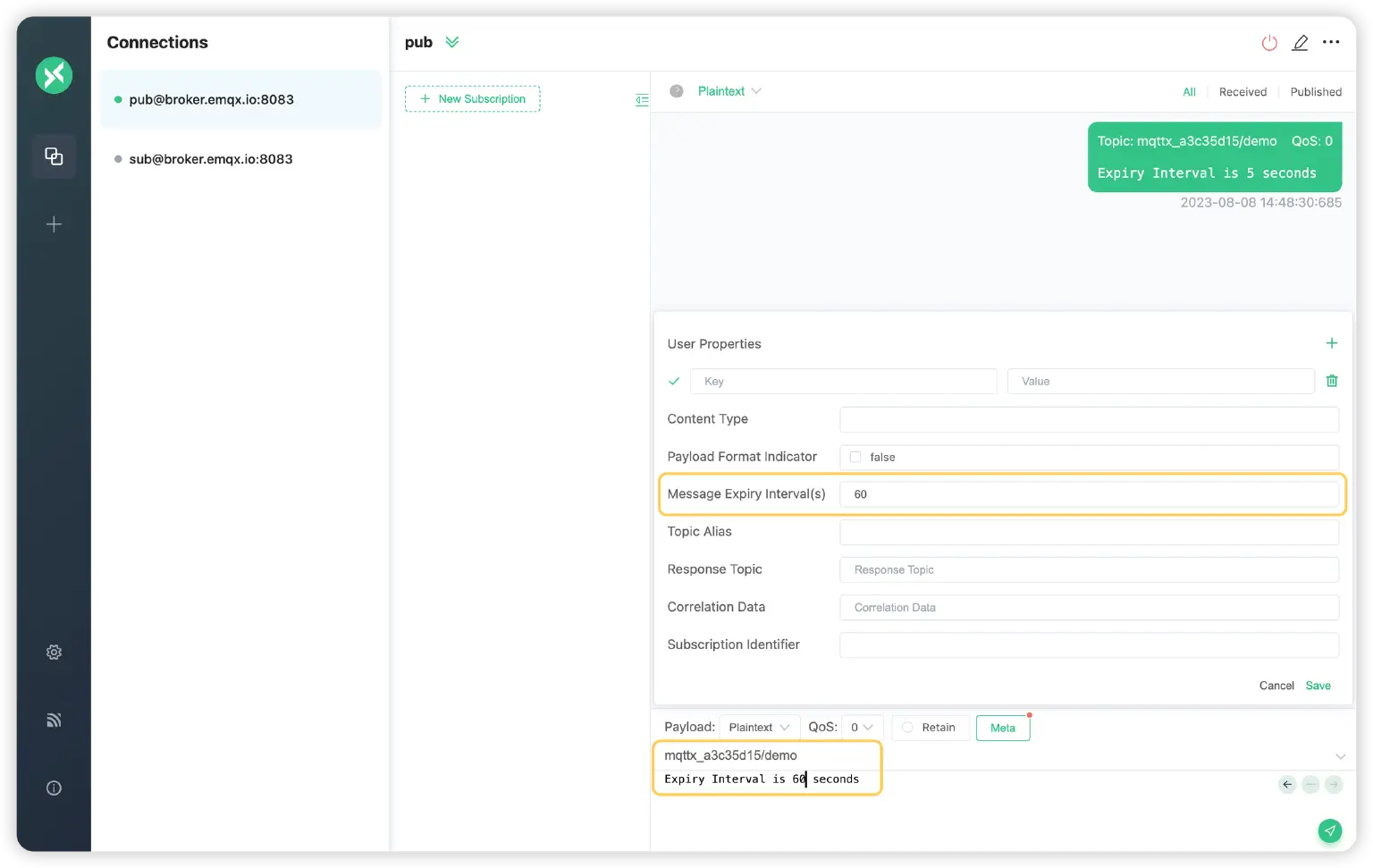This screenshot has height=868, width=1373.
Task: Toggle the Payload Format Indicator checkbox
Action: tap(855, 457)
